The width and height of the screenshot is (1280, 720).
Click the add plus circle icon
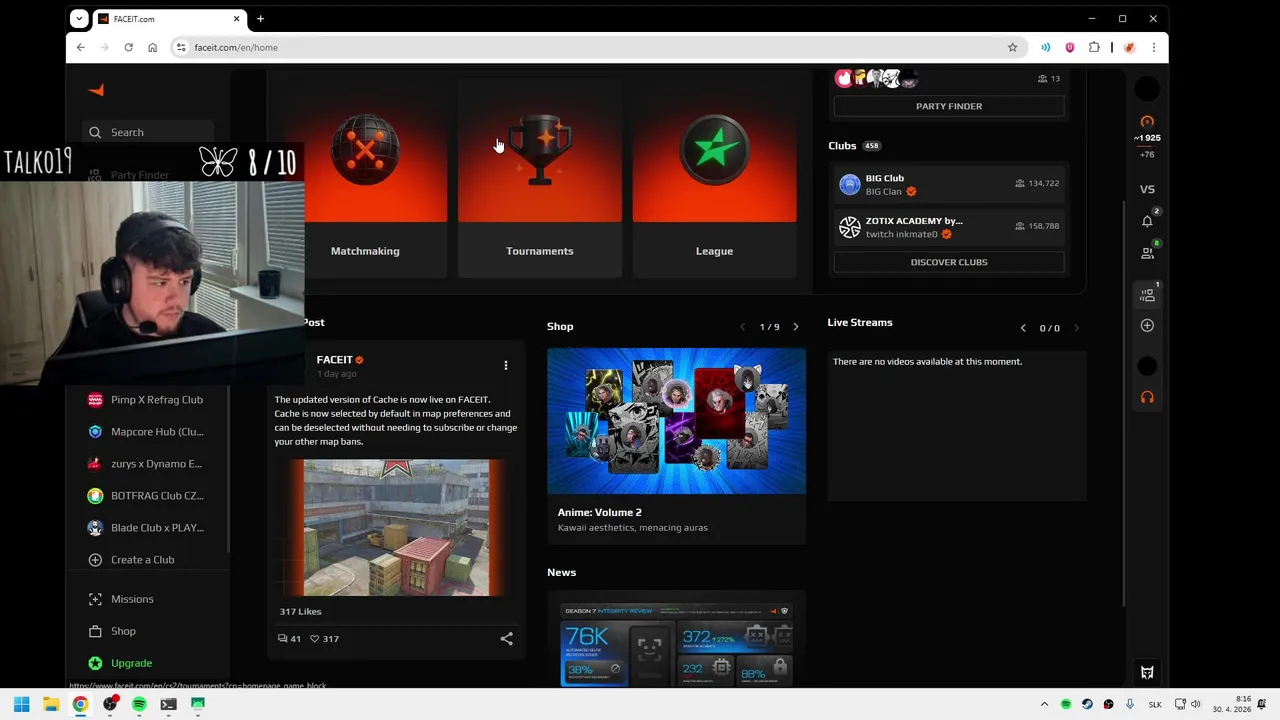[x=1147, y=326]
